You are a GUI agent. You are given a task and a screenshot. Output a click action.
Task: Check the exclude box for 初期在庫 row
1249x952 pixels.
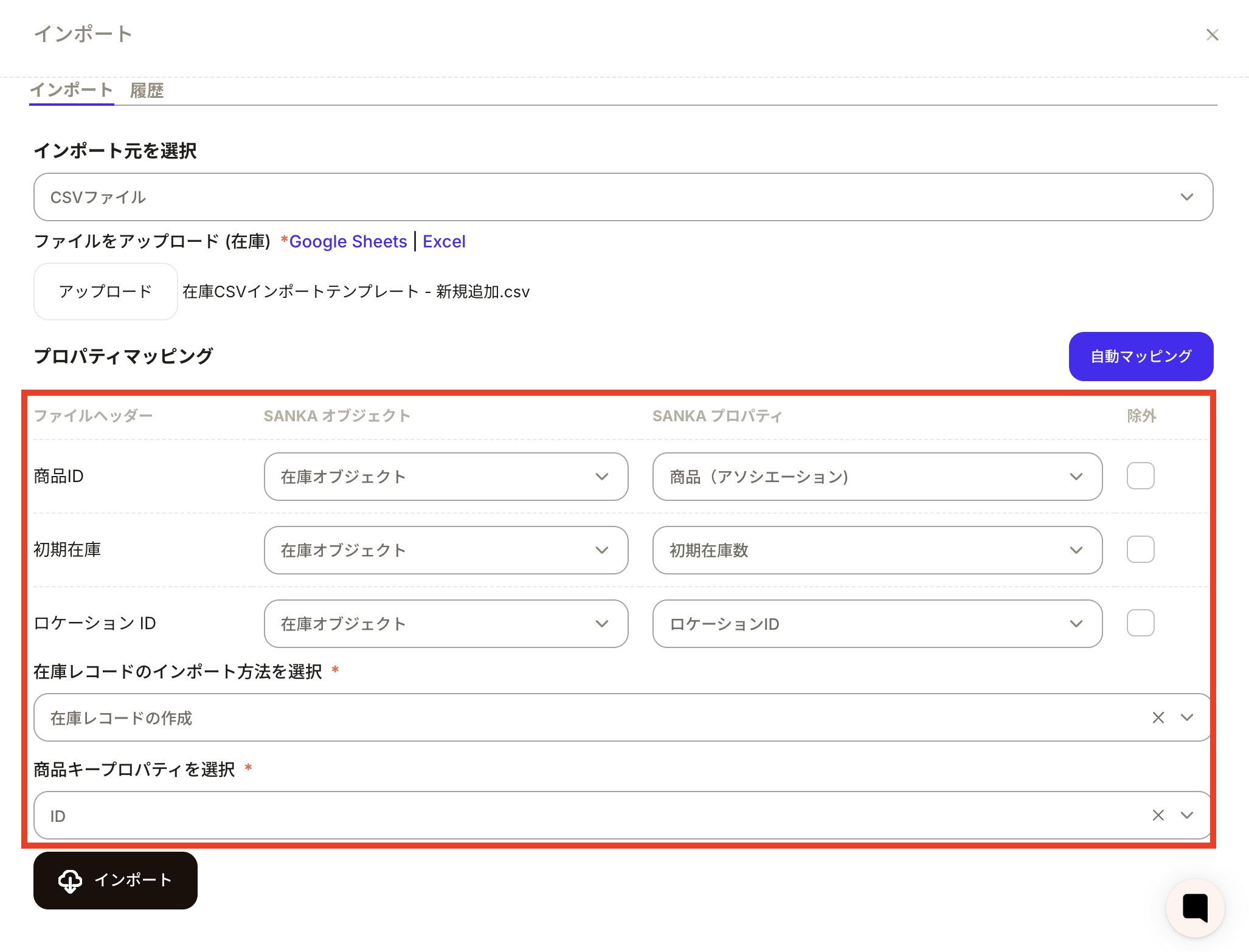(x=1140, y=550)
